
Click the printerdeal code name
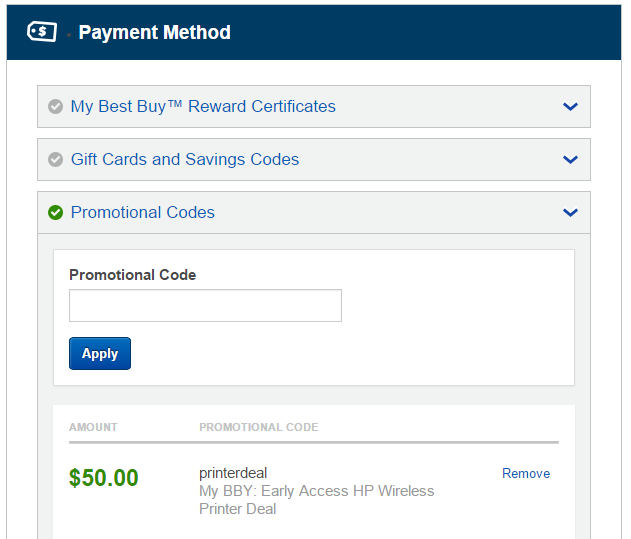(x=233, y=473)
